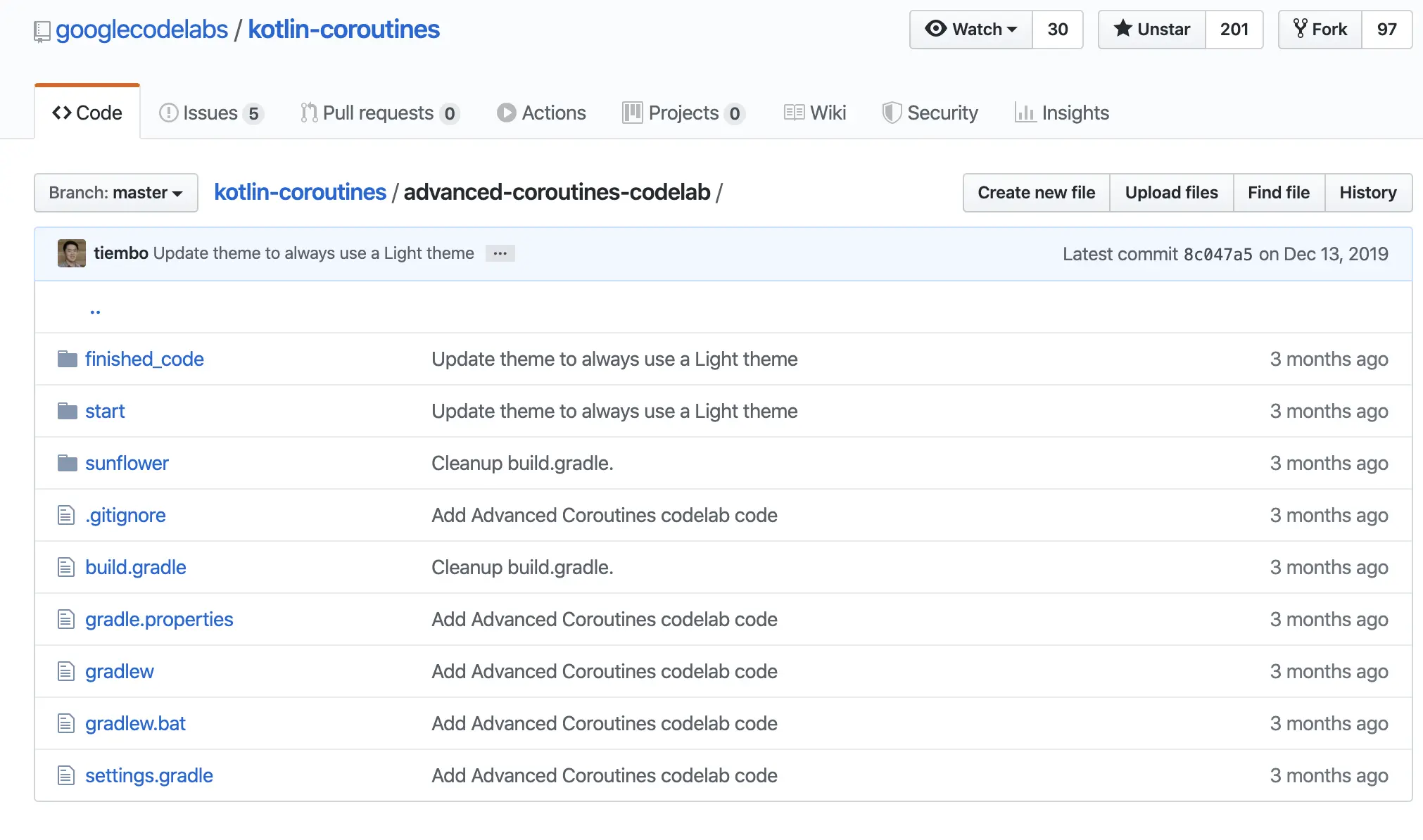1423x840 pixels.
Task: Unstar the repository
Action: pyautogui.click(x=1152, y=30)
